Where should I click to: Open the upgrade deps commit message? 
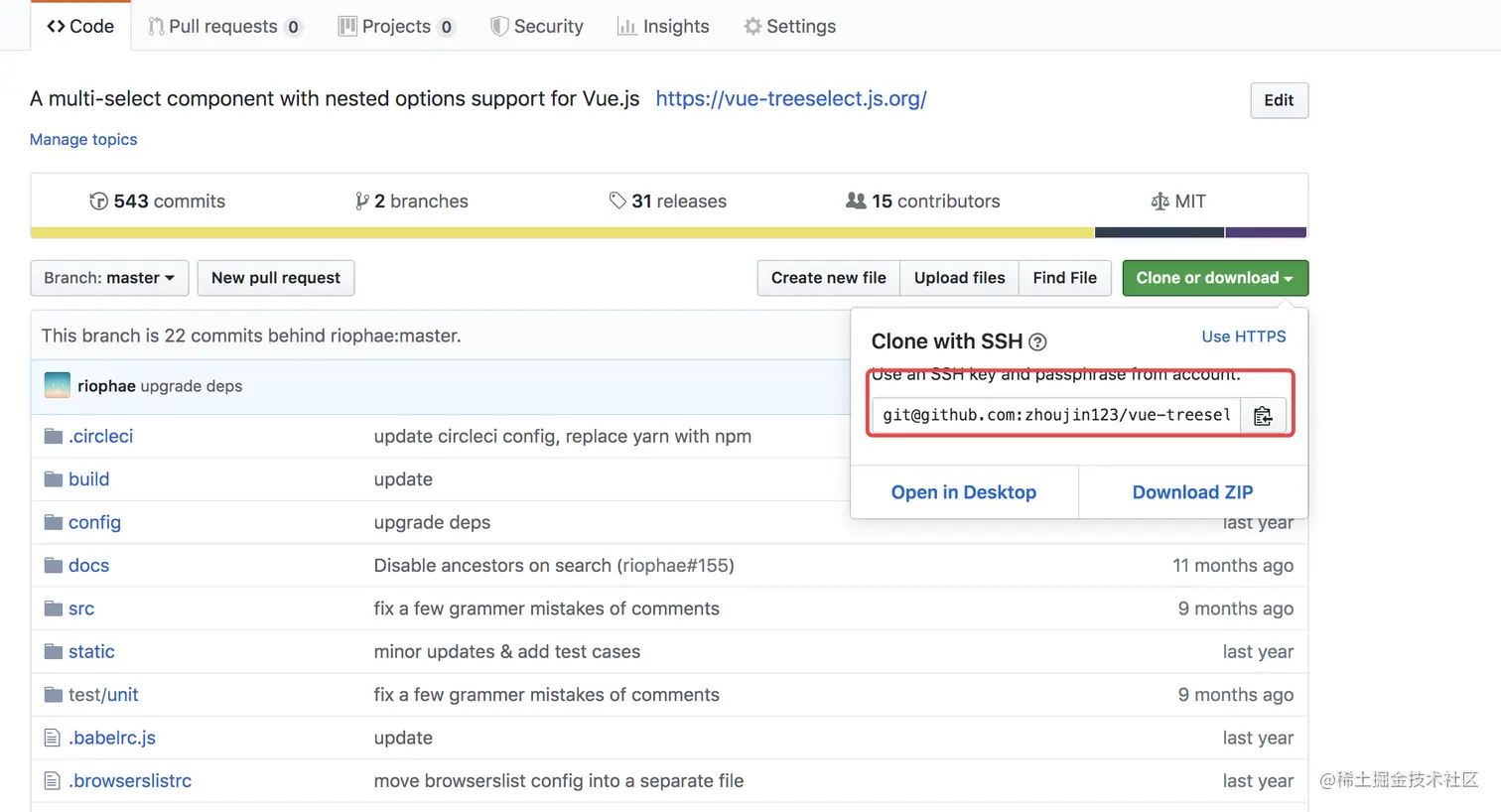coord(192,386)
